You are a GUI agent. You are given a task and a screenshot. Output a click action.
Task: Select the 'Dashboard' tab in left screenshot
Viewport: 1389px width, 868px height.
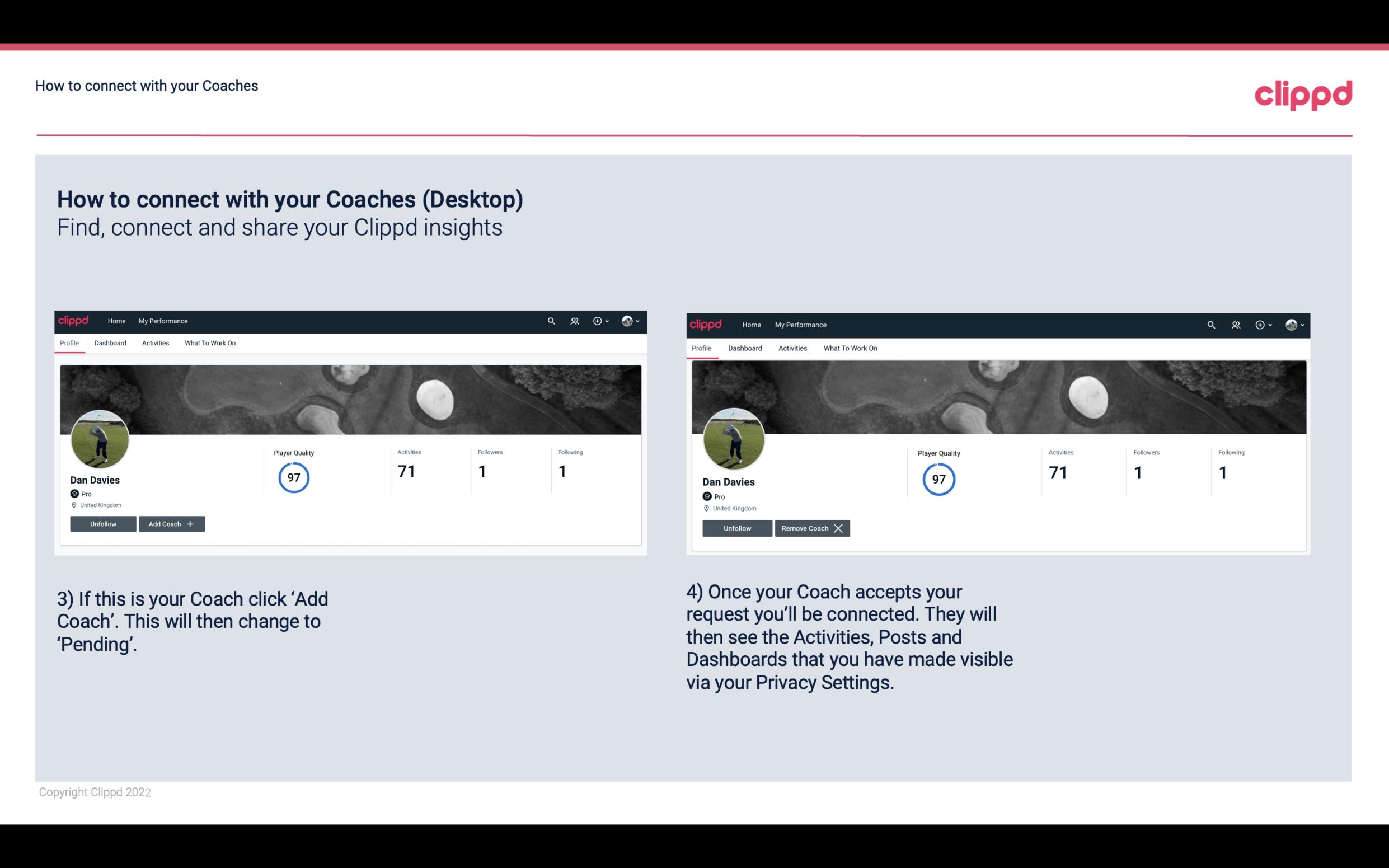coord(110,343)
